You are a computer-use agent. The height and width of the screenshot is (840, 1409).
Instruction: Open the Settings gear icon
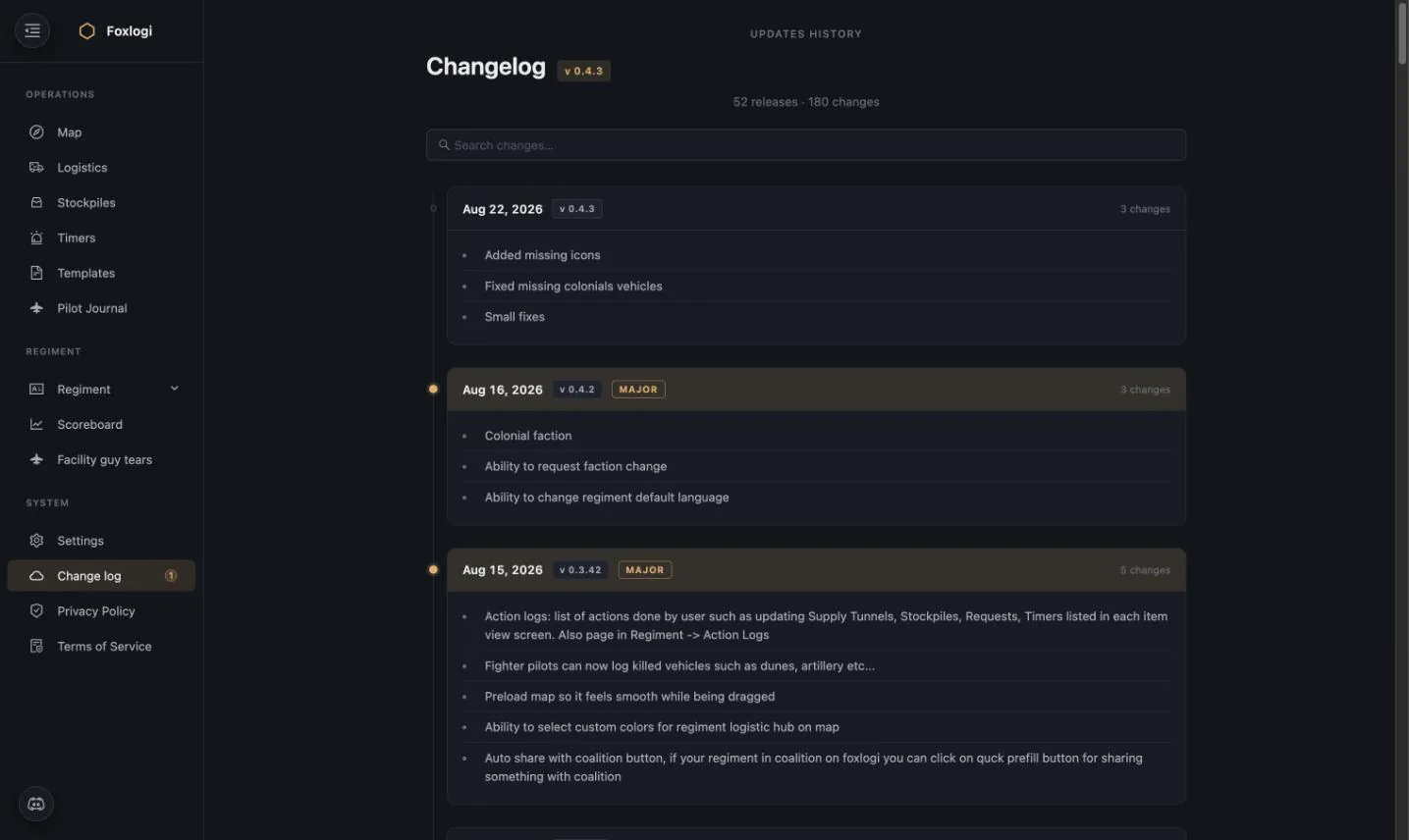pyautogui.click(x=36, y=541)
